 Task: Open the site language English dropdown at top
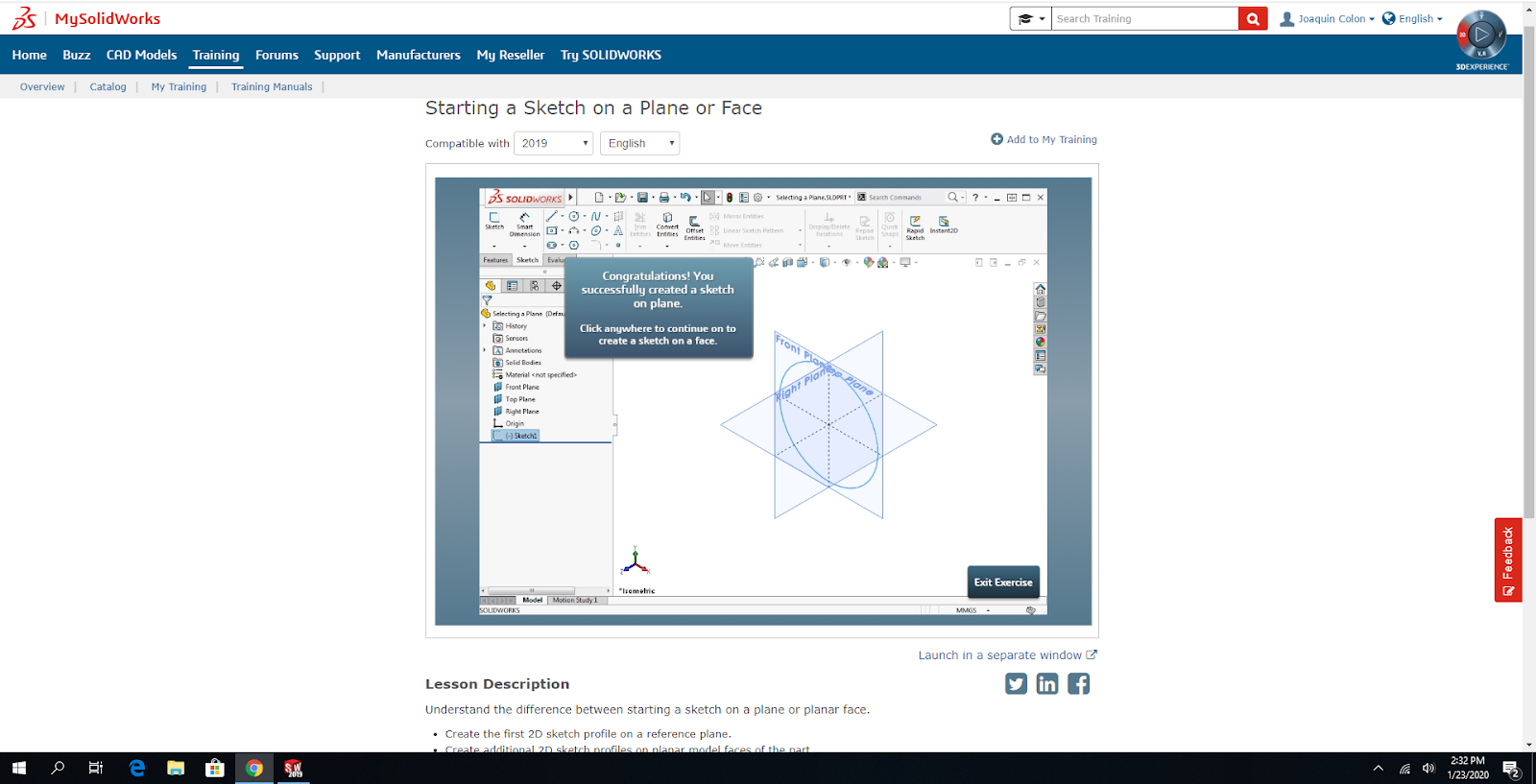tap(1412, 18)
